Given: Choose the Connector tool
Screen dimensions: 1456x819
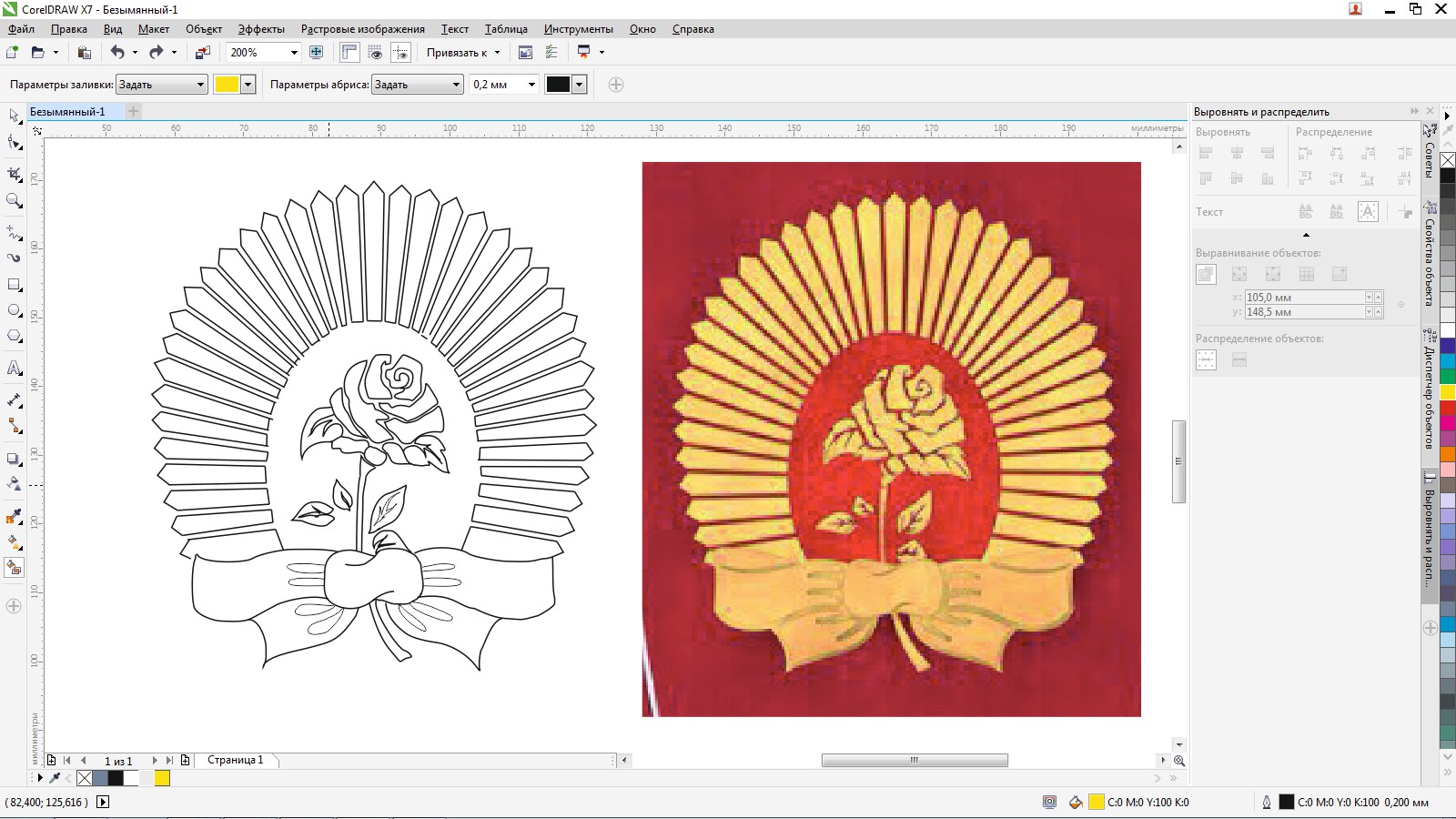Looking at the screenshot, I should 14,426.
